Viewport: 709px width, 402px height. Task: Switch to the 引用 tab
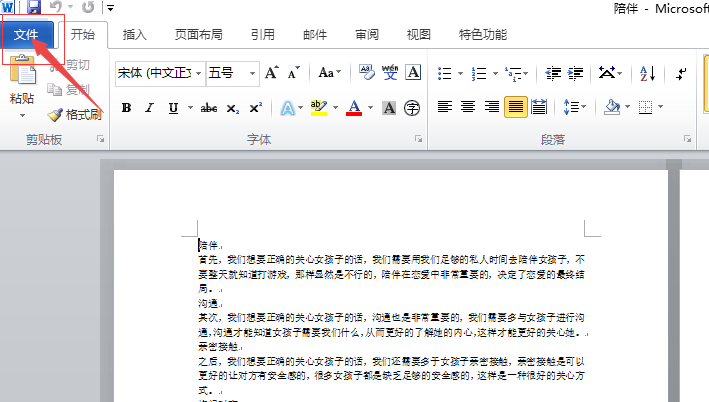tap(263, 34)
